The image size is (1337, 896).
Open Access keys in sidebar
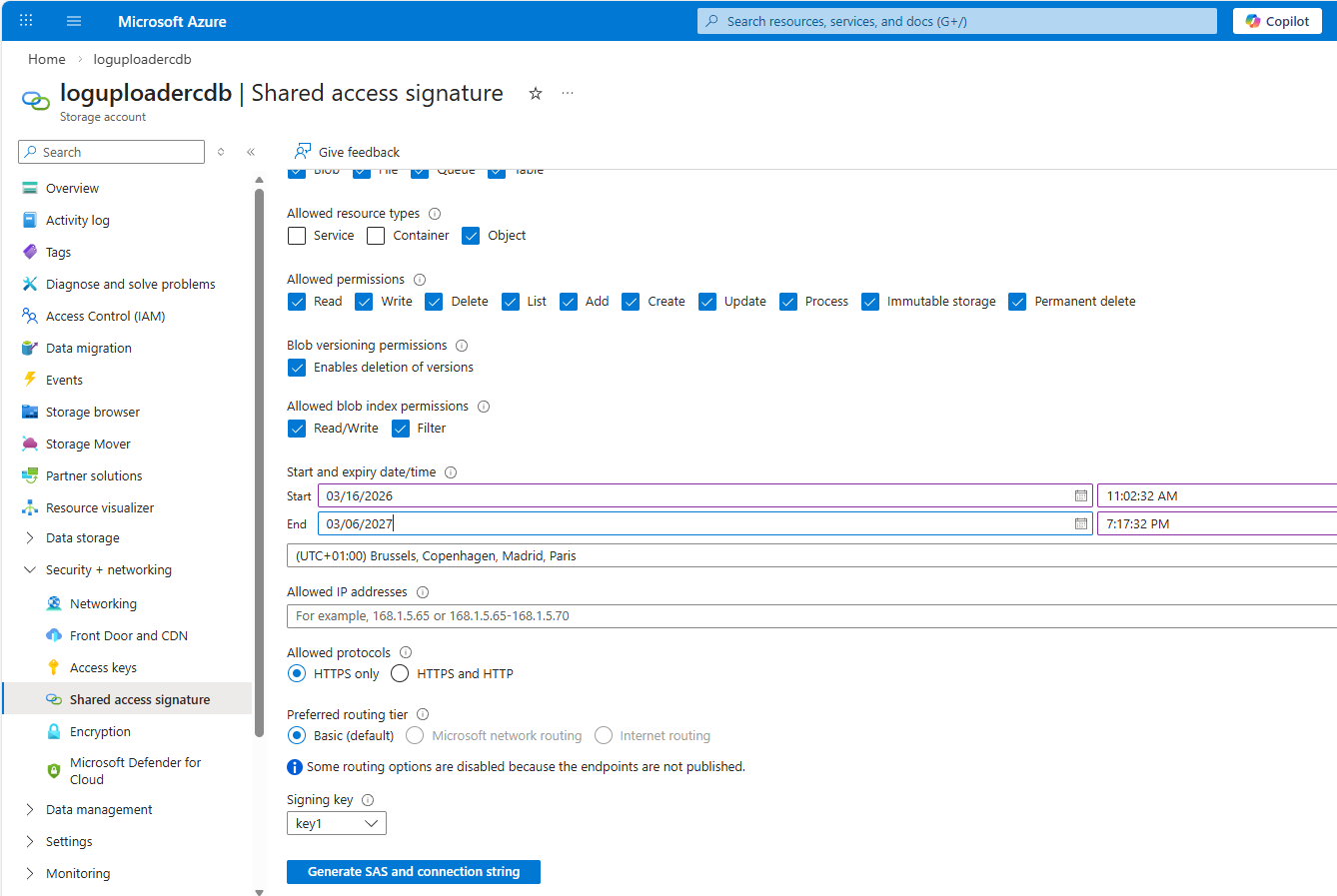[x=103, y=668]
